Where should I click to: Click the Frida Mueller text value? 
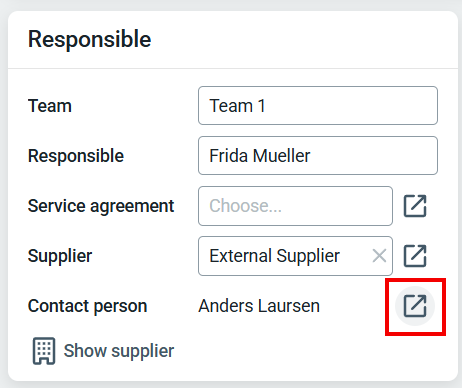(x=260, y=156)
